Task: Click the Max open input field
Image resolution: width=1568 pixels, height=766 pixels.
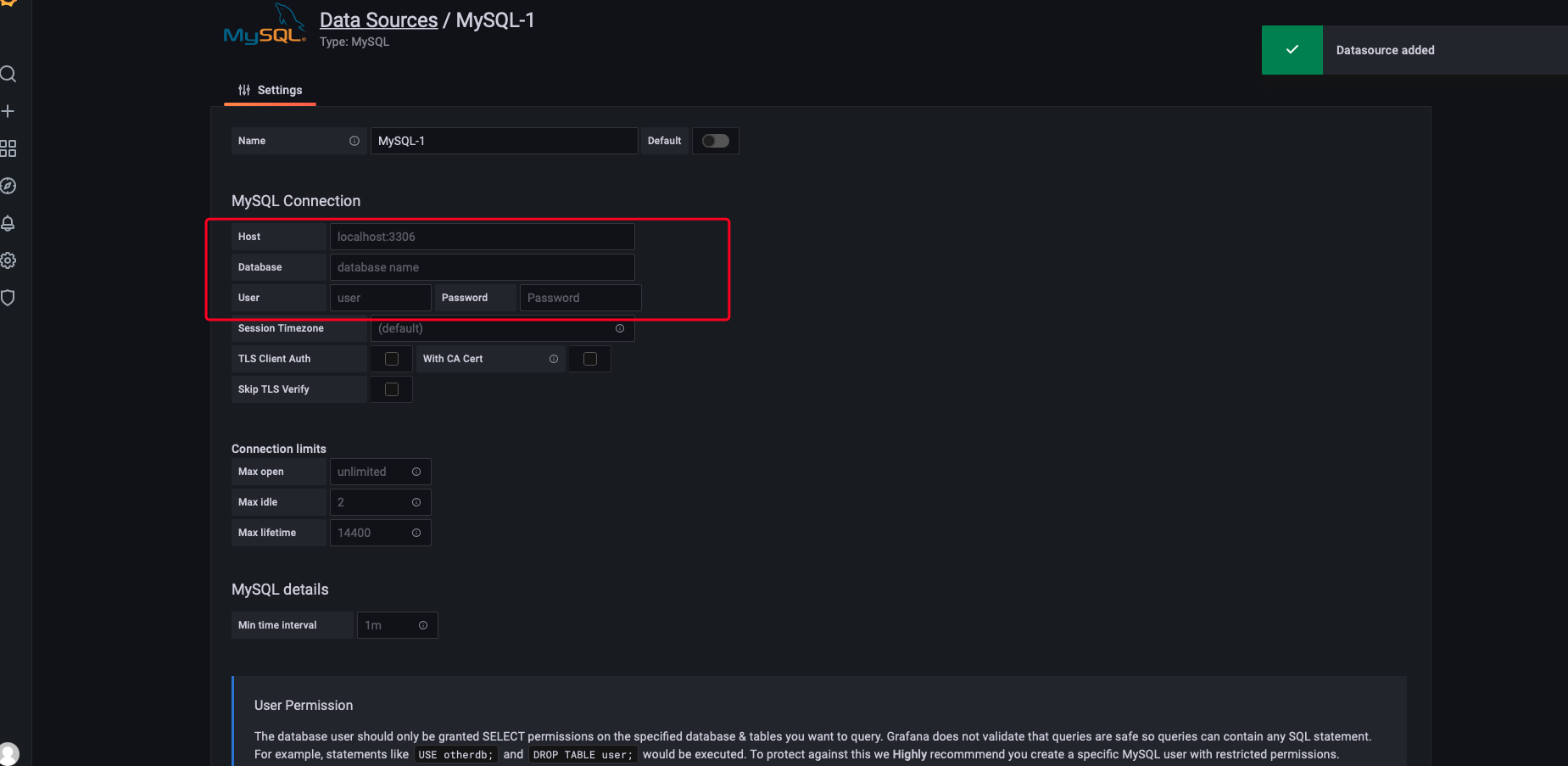Action: click(x=380, y=472)
